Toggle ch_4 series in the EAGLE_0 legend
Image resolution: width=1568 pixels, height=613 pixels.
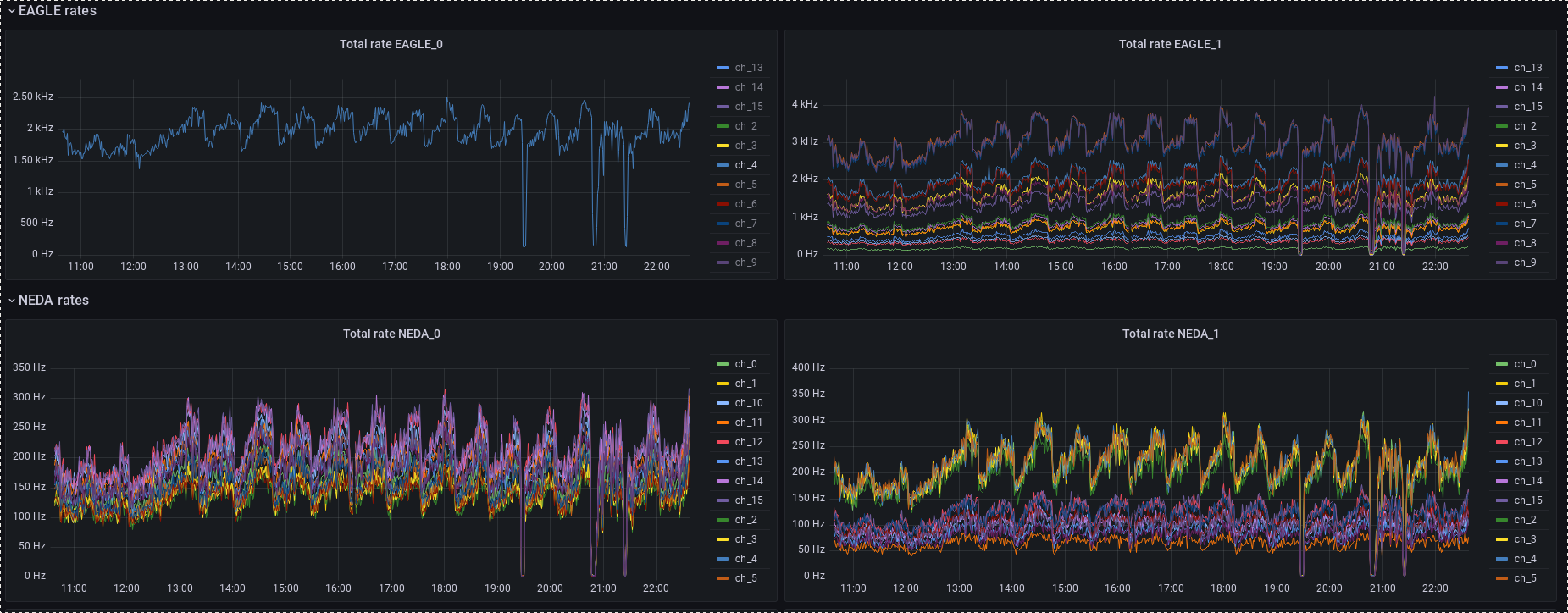[745, 165]
